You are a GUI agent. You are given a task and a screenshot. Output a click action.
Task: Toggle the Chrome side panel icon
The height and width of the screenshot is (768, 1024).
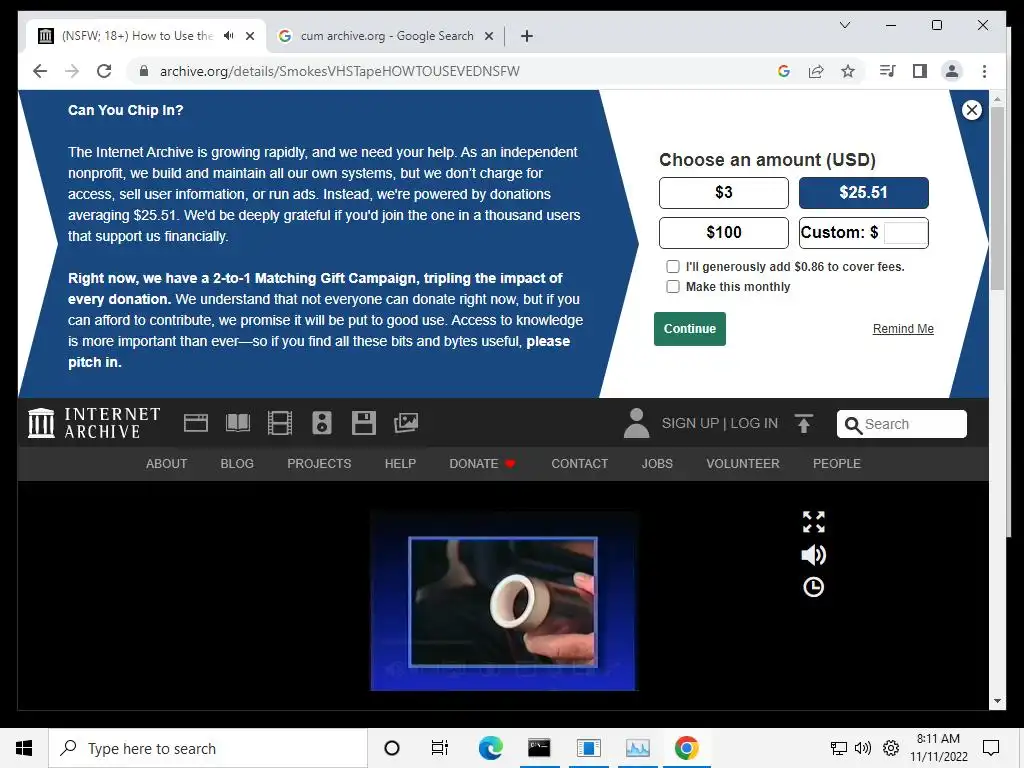pyautogui.click(x=920, y=71)
